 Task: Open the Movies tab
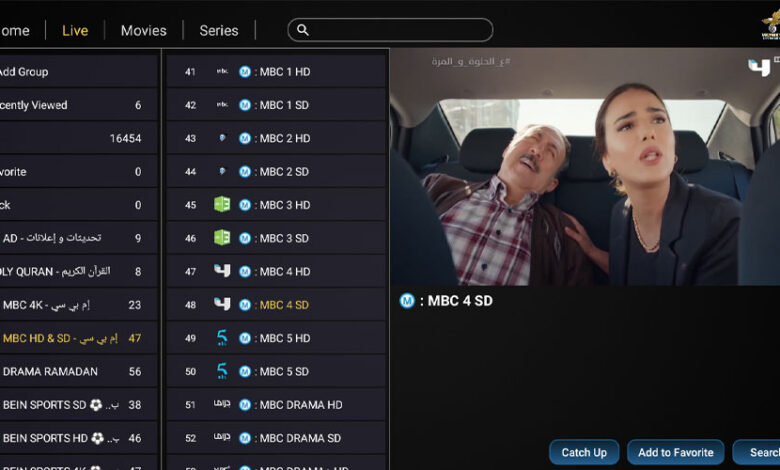144,30
